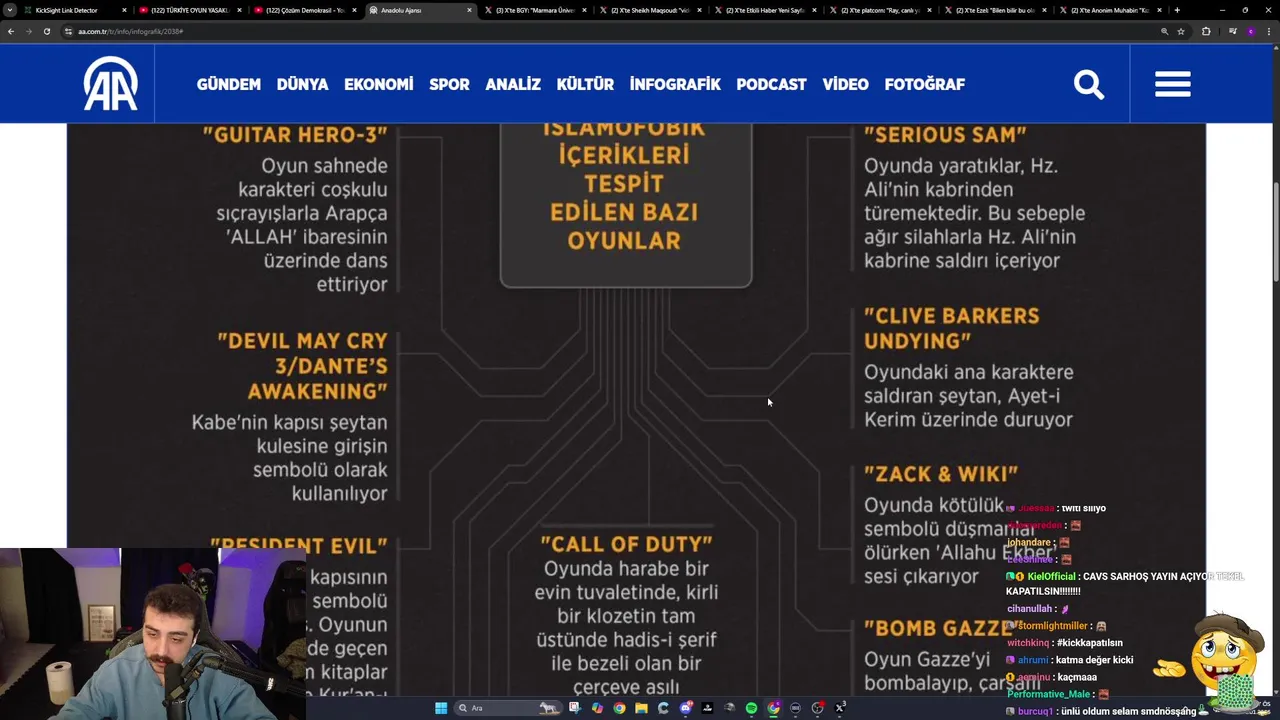This screenshot has height=720, width=1280.
Task: Open Spotify from the taskbar
Action: point(752,708)
